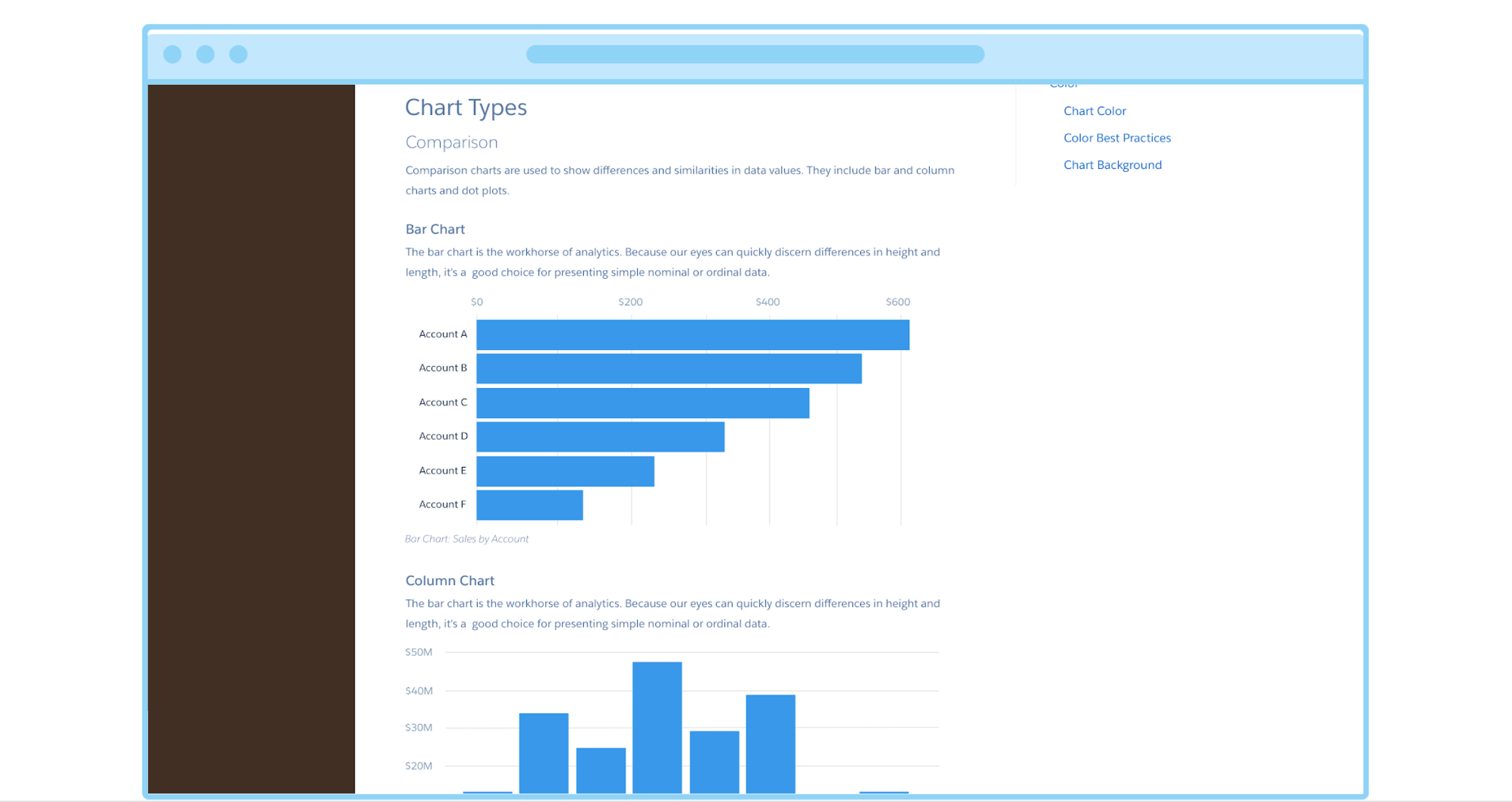
Task: Click the tallest column in Column Chart
Action: [656, 727]
